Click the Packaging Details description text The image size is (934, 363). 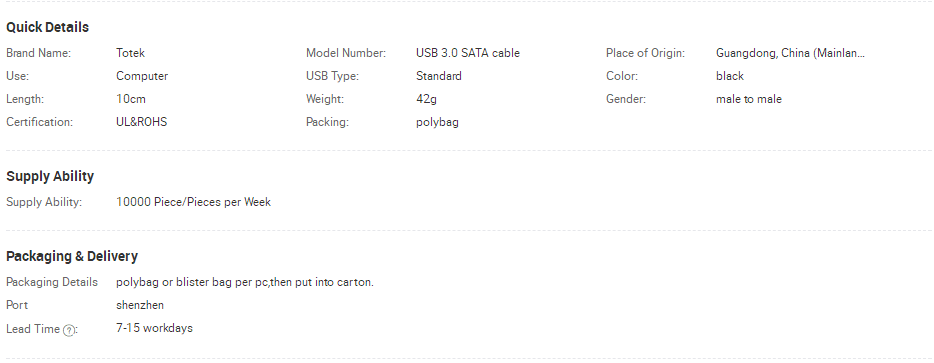245,282
